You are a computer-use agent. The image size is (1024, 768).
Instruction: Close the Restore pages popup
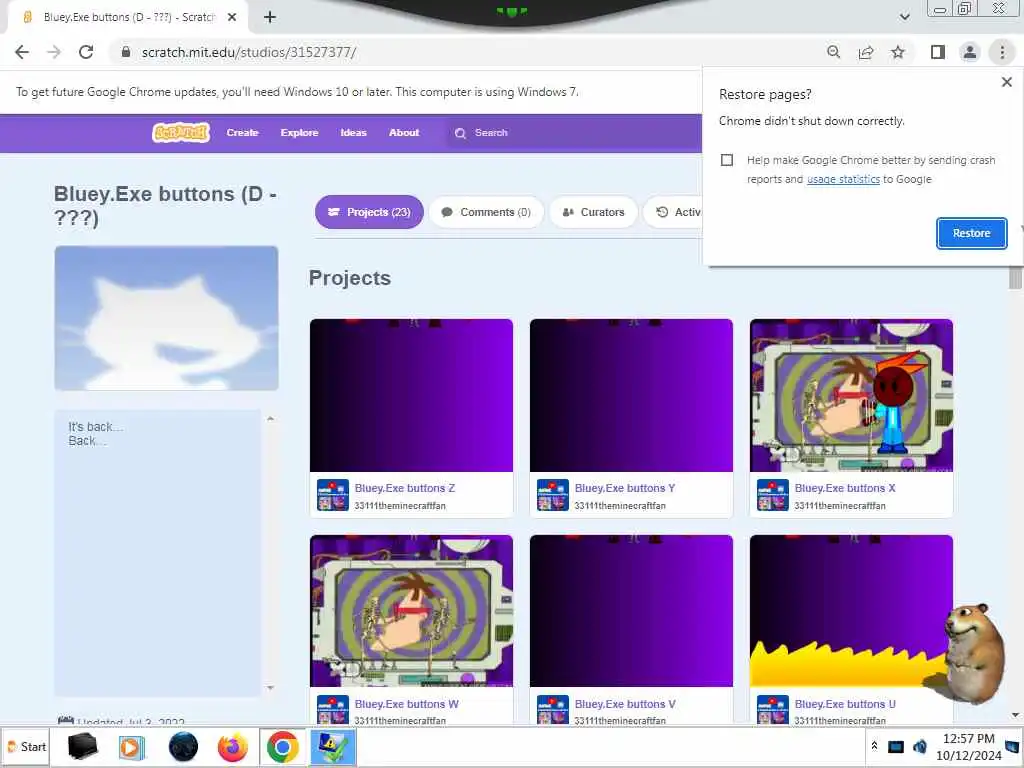tap(1006, 82)
